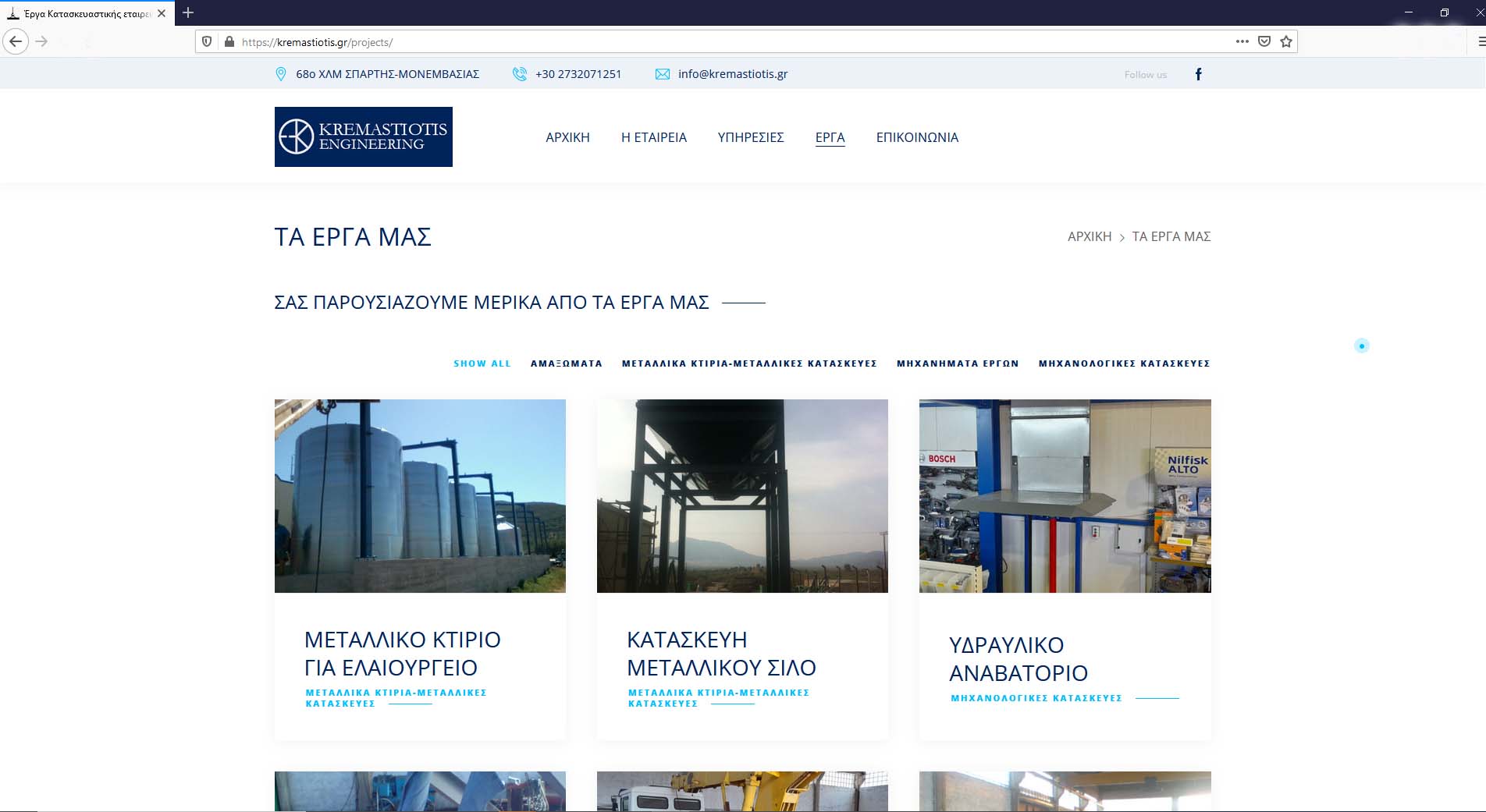Click the phone icon in top bar
The height and width of the screenshot is (812, 1486).
point(519,74)
